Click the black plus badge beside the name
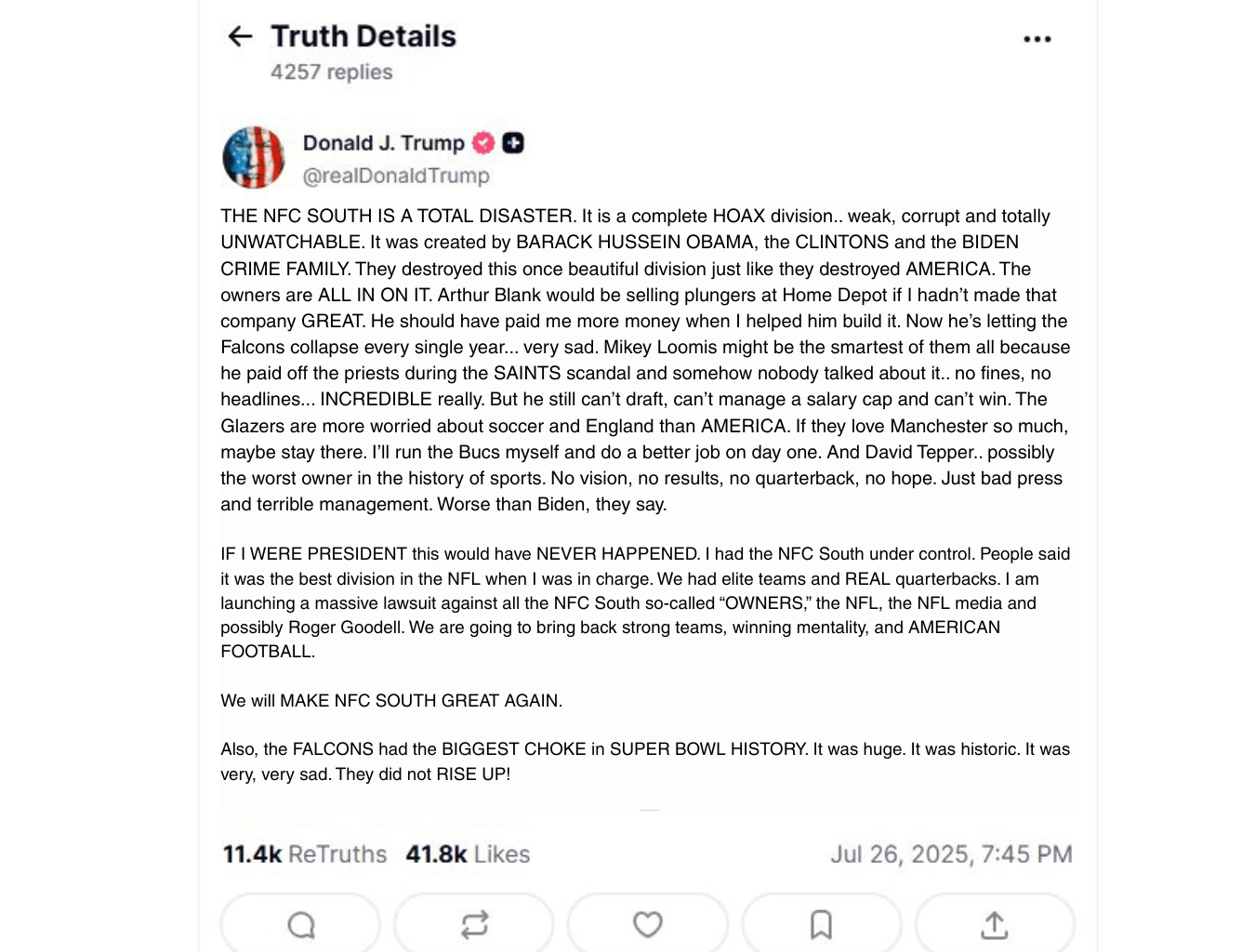This screenshot has width=1255, height=952. [513, 143]
